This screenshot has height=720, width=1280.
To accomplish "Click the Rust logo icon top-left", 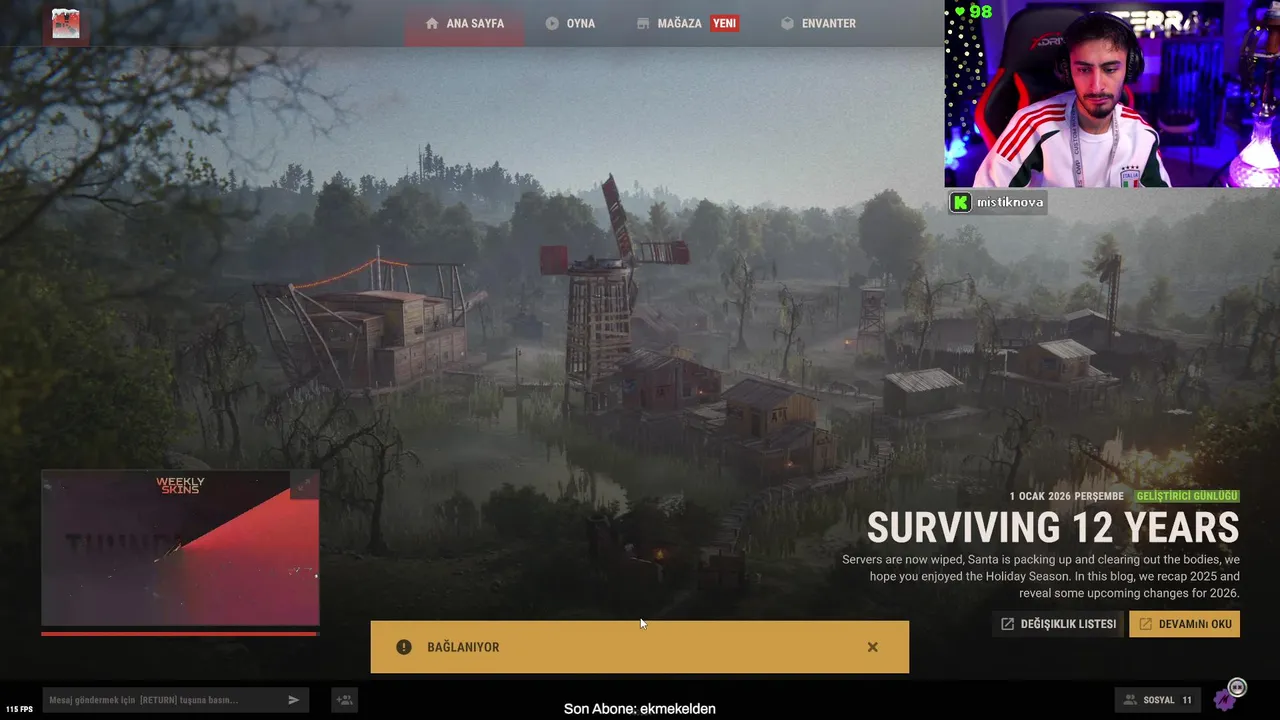I will pos(66,24).
